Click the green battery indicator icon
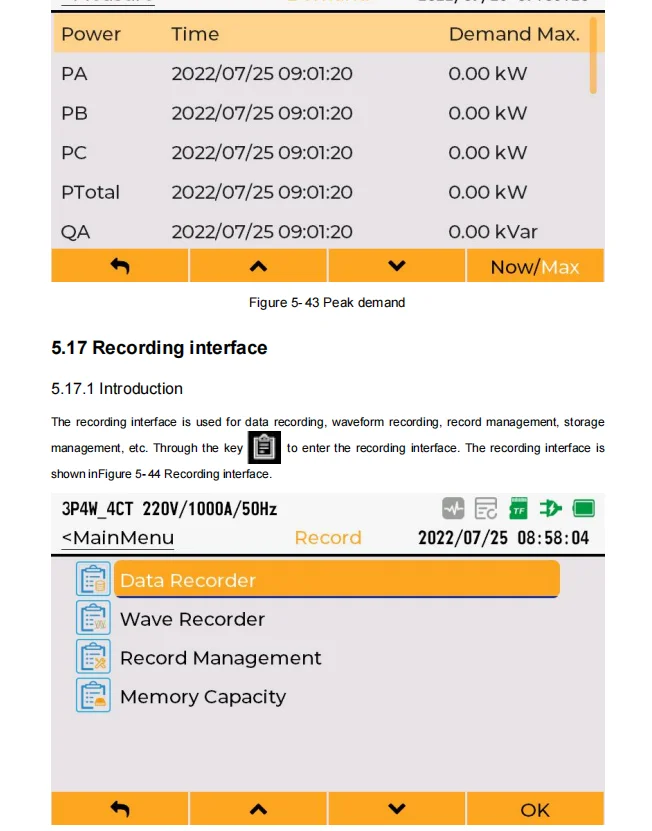Image resolution: width=652 pixels, height=831 pixels. point(584,509)
